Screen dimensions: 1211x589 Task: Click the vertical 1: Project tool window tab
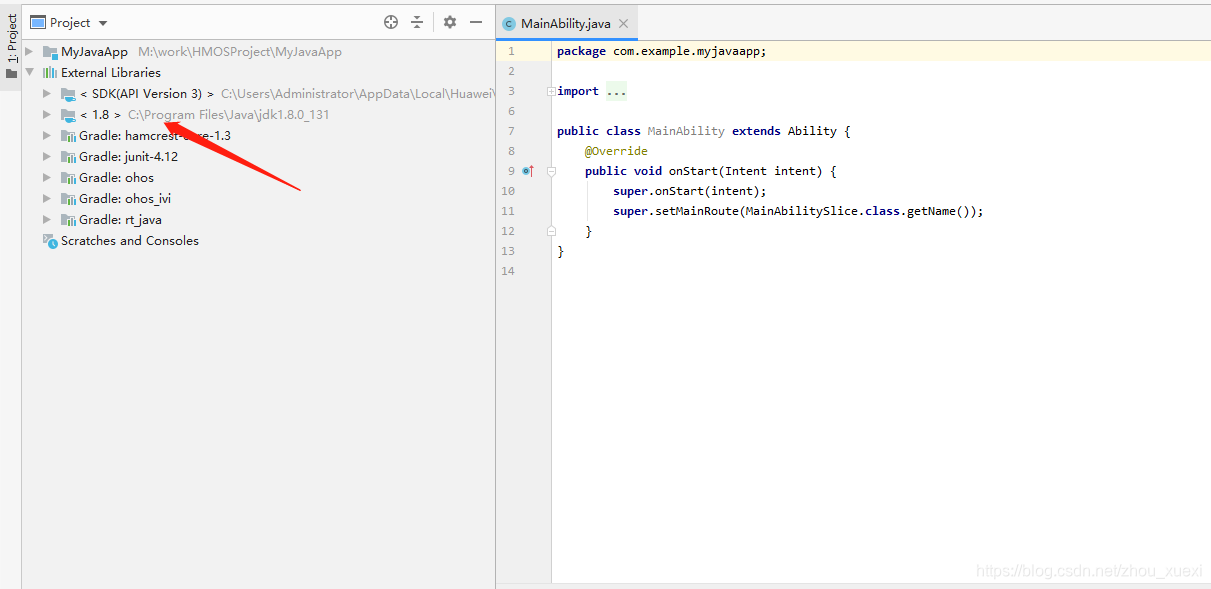10,30
